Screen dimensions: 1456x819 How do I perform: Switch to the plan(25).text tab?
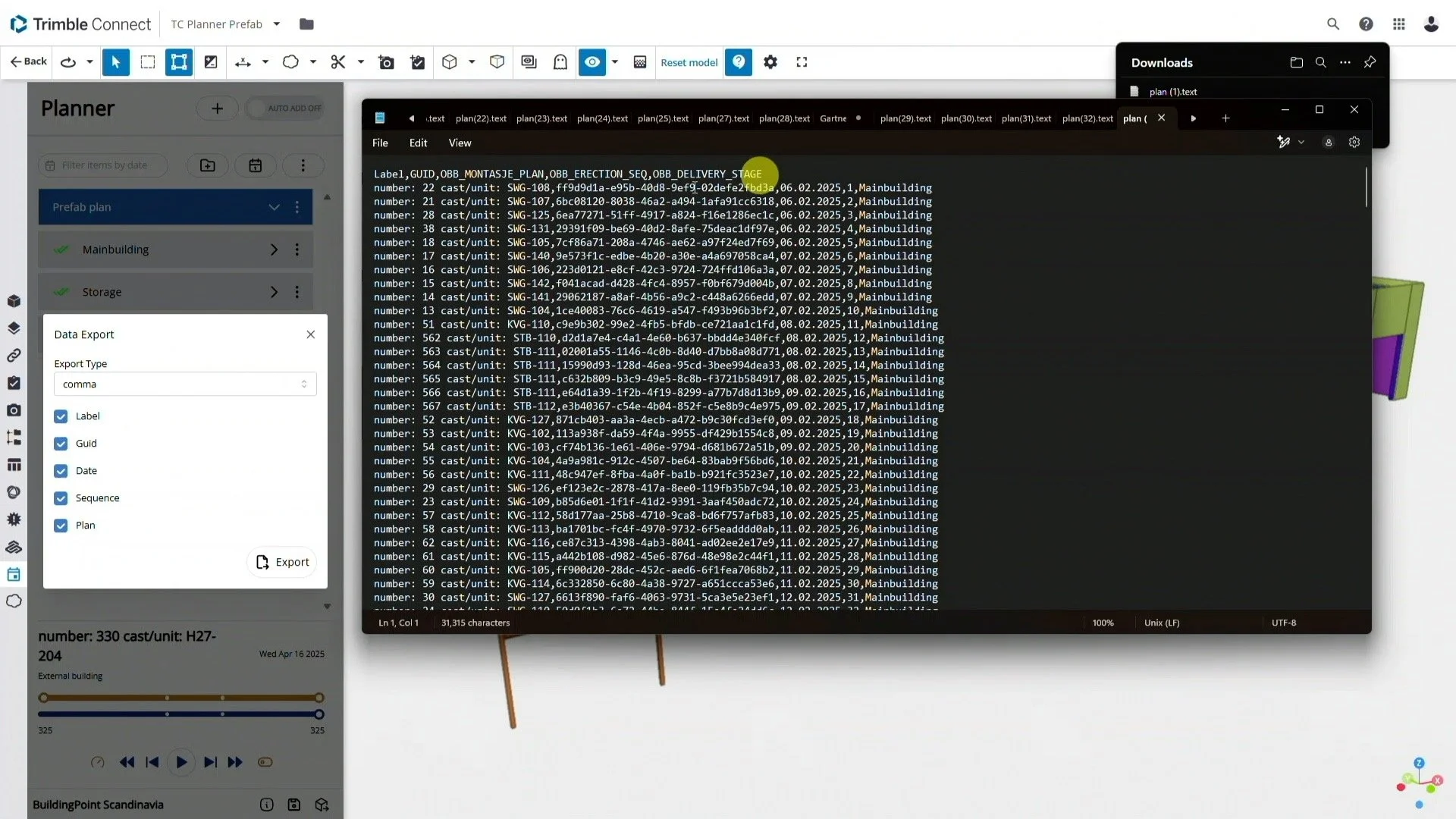pyautogui.click(x=663, y=118)
